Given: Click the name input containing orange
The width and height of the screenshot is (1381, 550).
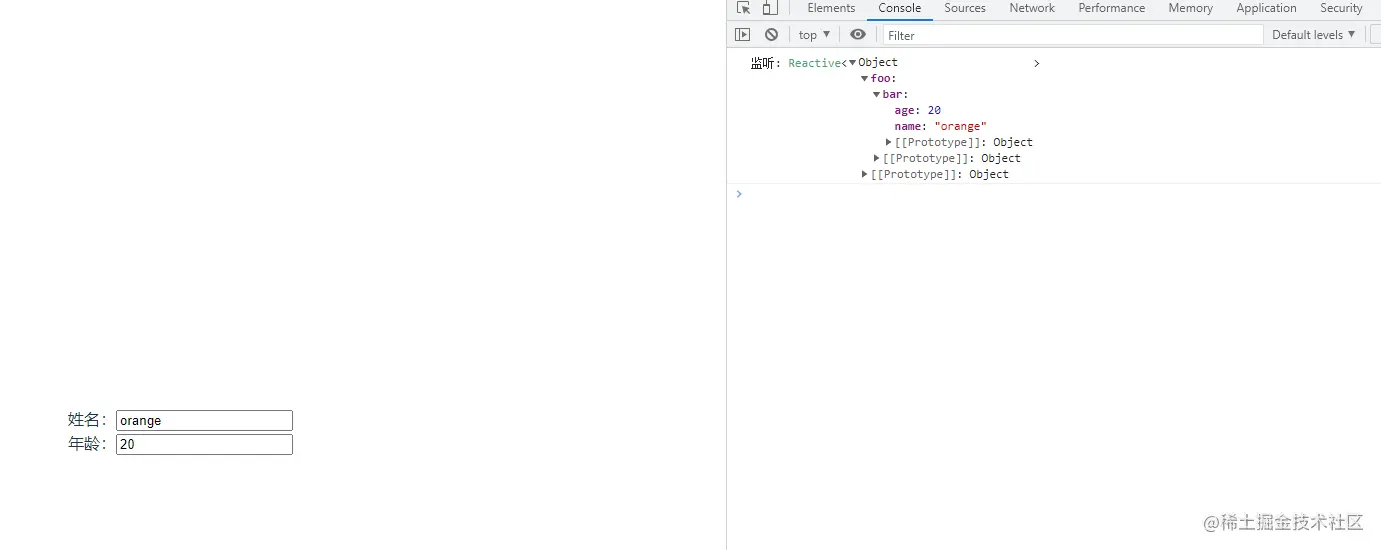Looking at the screenshot, I should [x=204, y=420].
